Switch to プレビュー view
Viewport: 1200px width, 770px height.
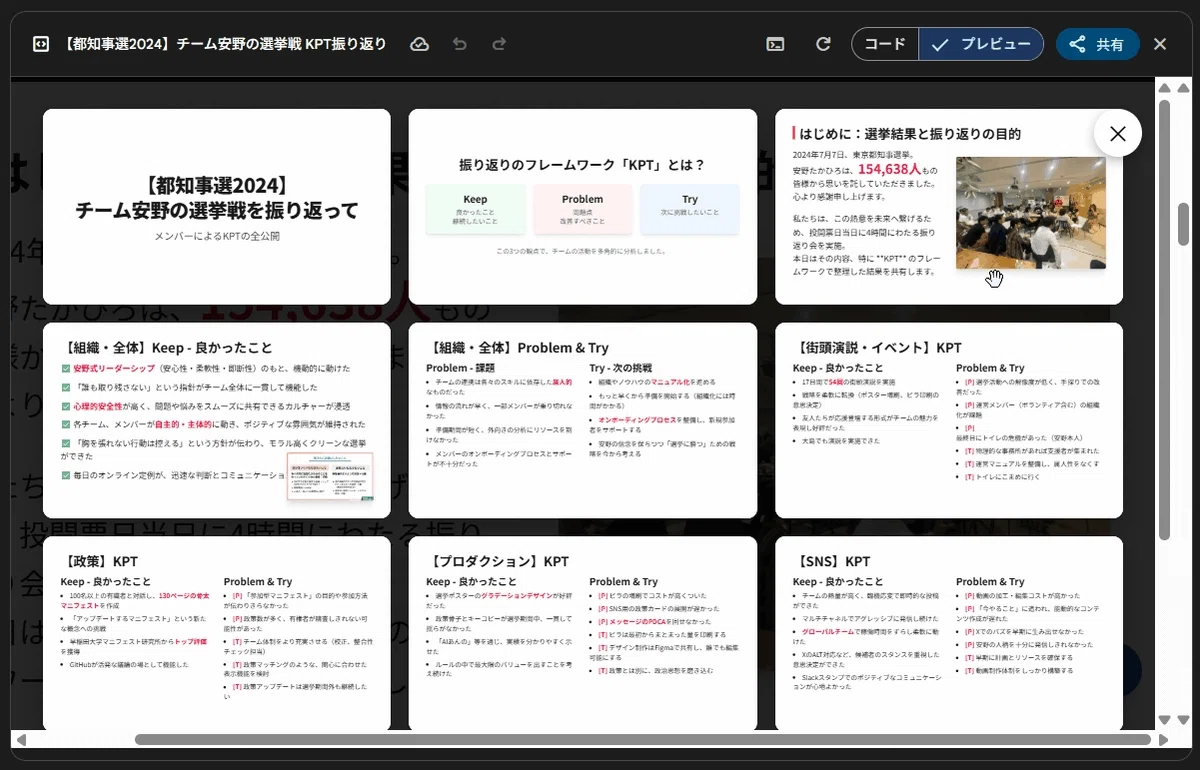coord(981,44)
